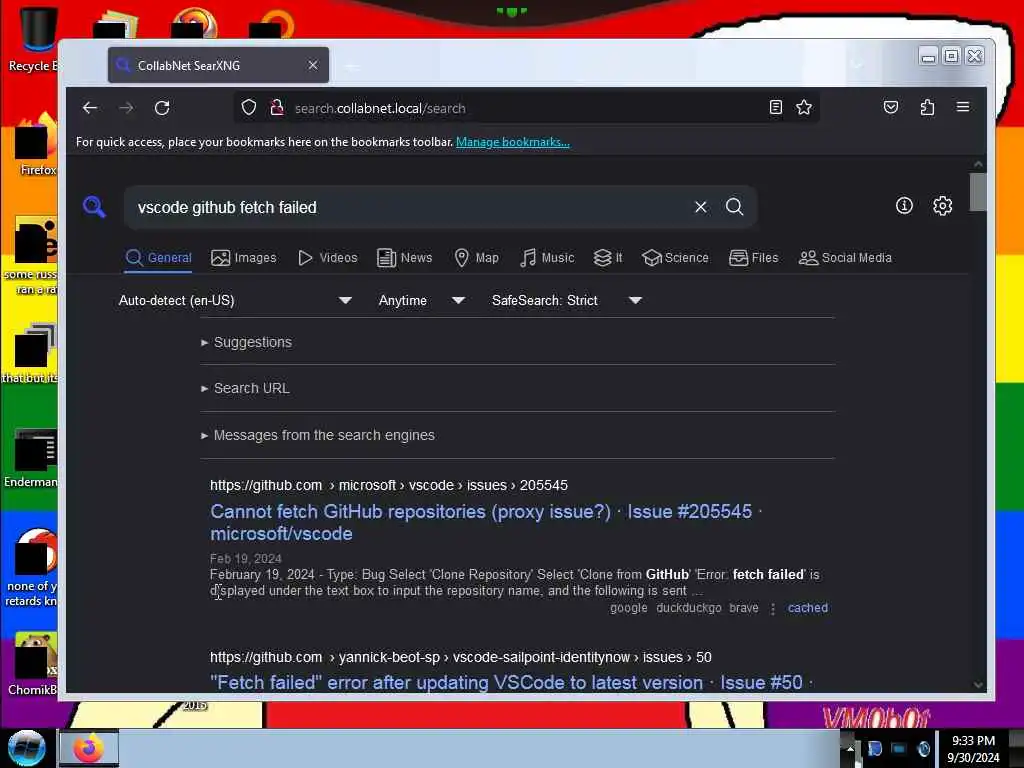Screen dimensions: 1024x768
Task: Open the shield tracking protection icon
Action: coord(249,108)
